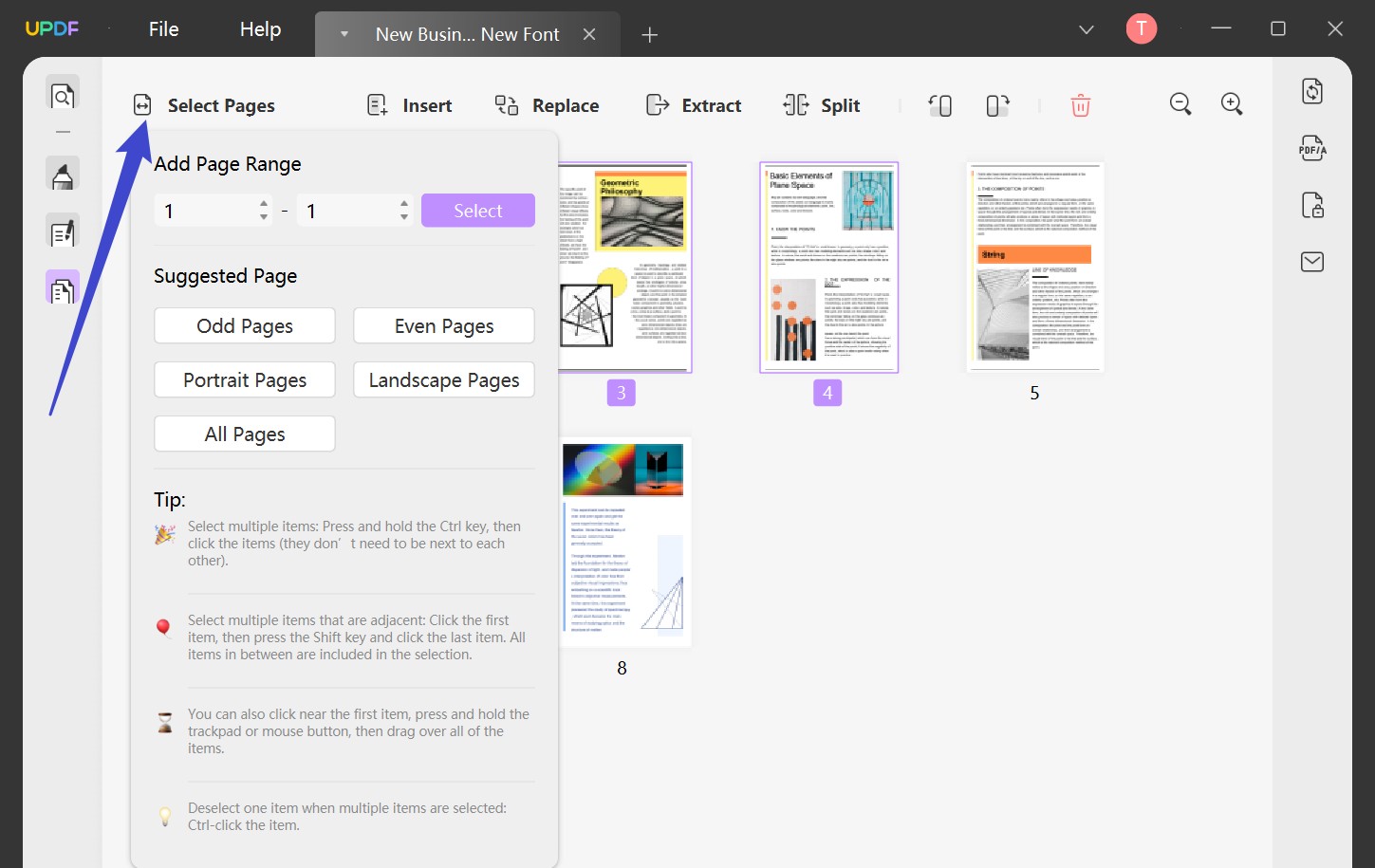This screenshot has width=1375, height=868.
Task: Increase the end page number
Action: (404, 203)
